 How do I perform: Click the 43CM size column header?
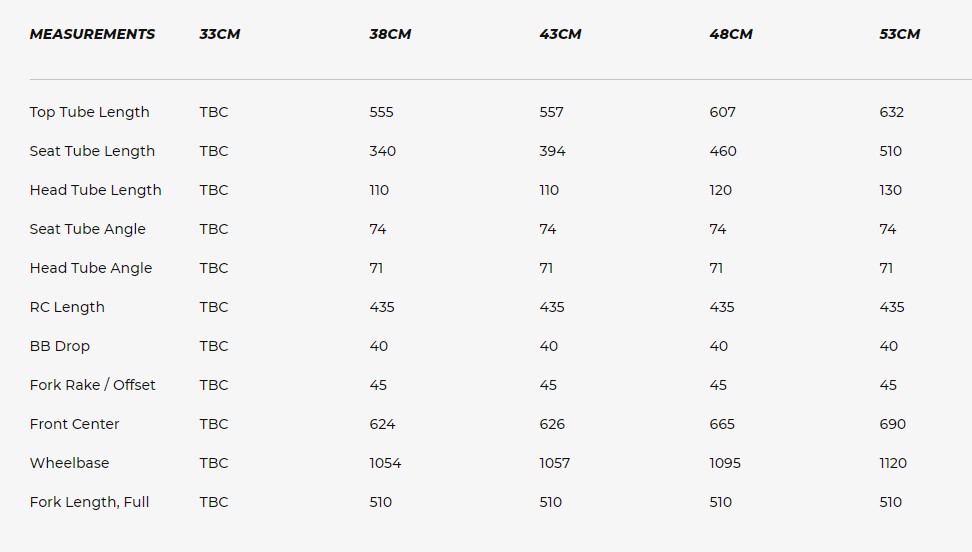click(560, 34)
